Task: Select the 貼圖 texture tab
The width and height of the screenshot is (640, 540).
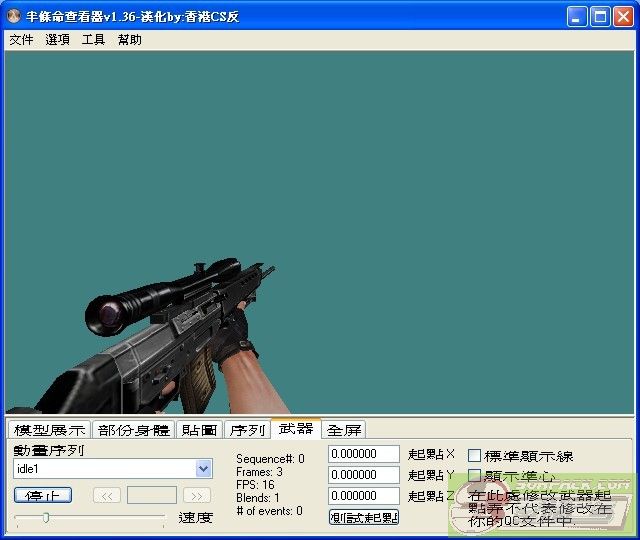Action: [199, 430]
